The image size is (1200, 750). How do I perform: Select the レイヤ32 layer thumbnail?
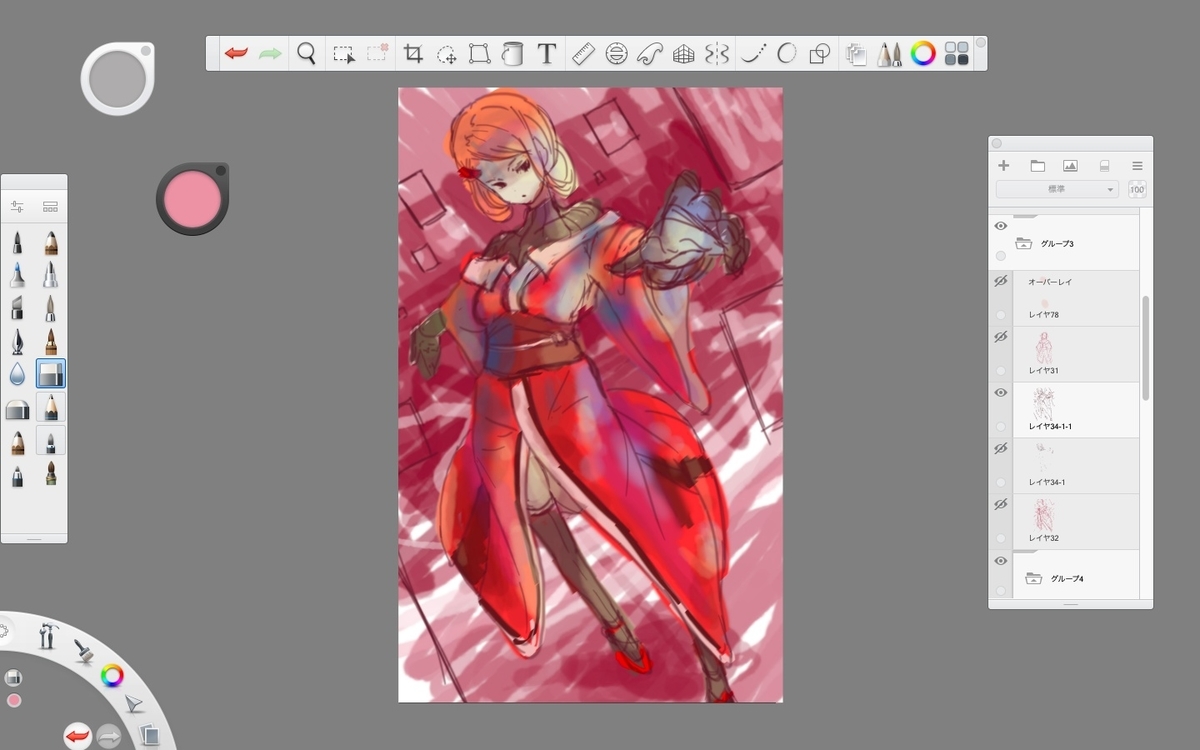[1043, 516]
